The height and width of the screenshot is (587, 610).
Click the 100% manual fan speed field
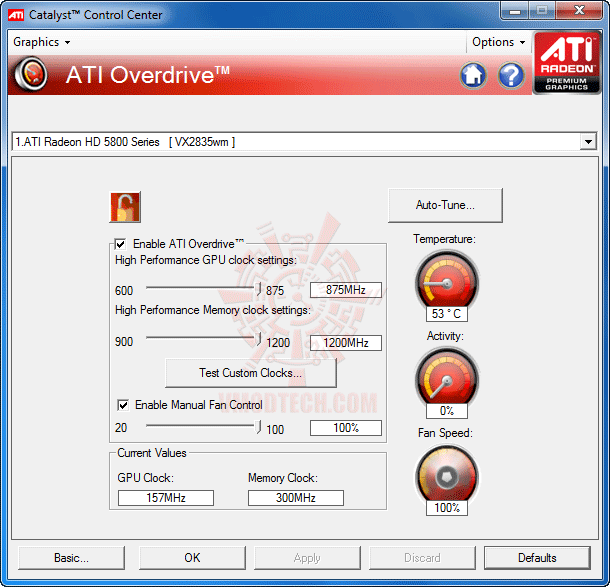pos(346,428)
